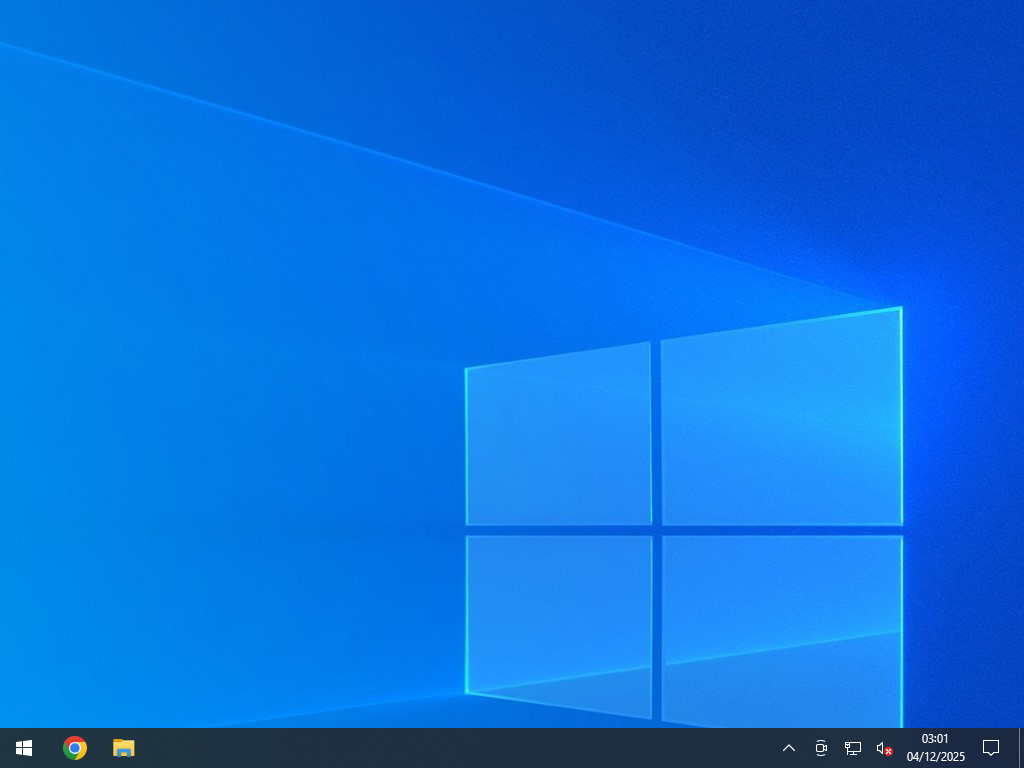The width and height of the screenshot is (1024, 768).
Task: Click the Meet Now camera tray icon
Action: click(821, 748)
